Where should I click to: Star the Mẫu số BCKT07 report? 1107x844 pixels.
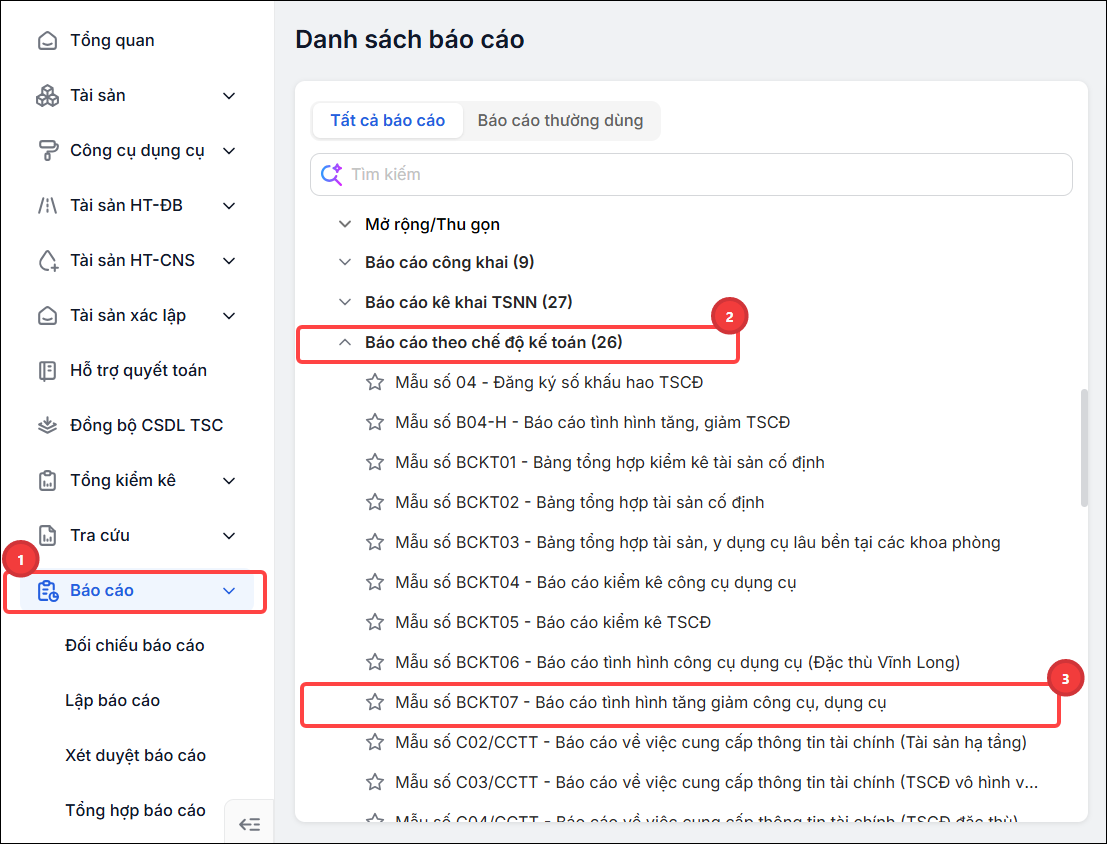[375, 702]
